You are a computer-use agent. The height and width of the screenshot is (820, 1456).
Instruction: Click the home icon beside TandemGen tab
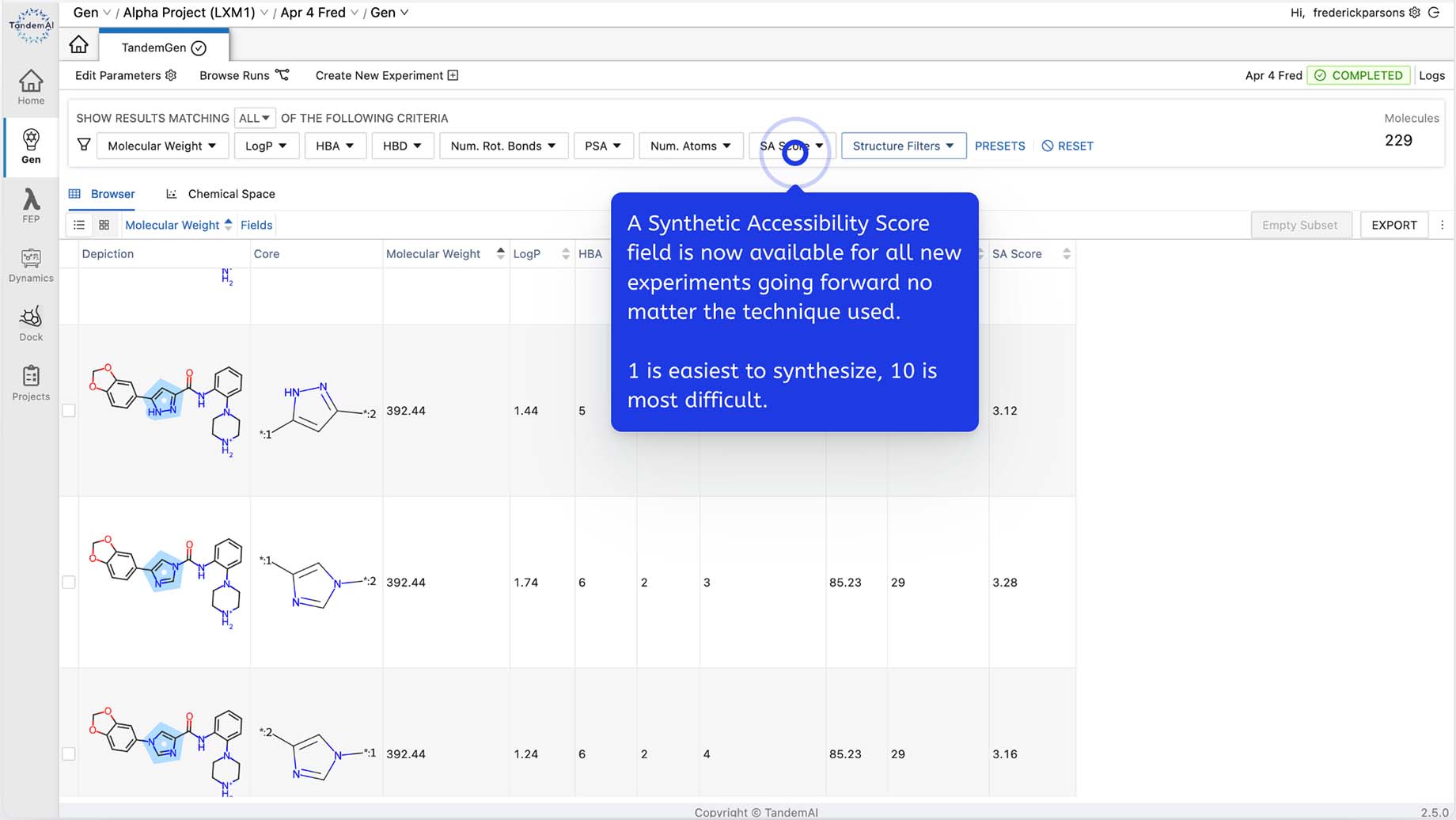(78, 45)
